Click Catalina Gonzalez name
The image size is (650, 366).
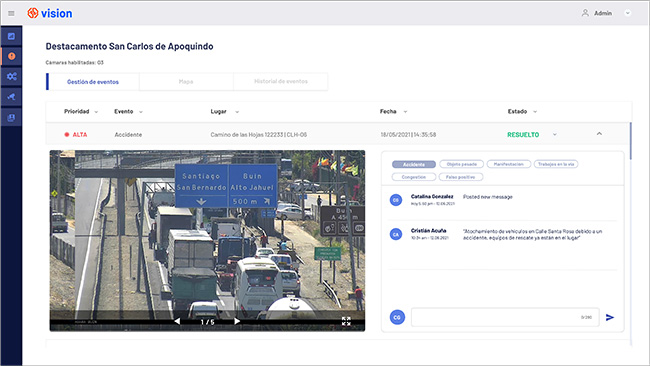pyautogui.click(x=432, y=196)
